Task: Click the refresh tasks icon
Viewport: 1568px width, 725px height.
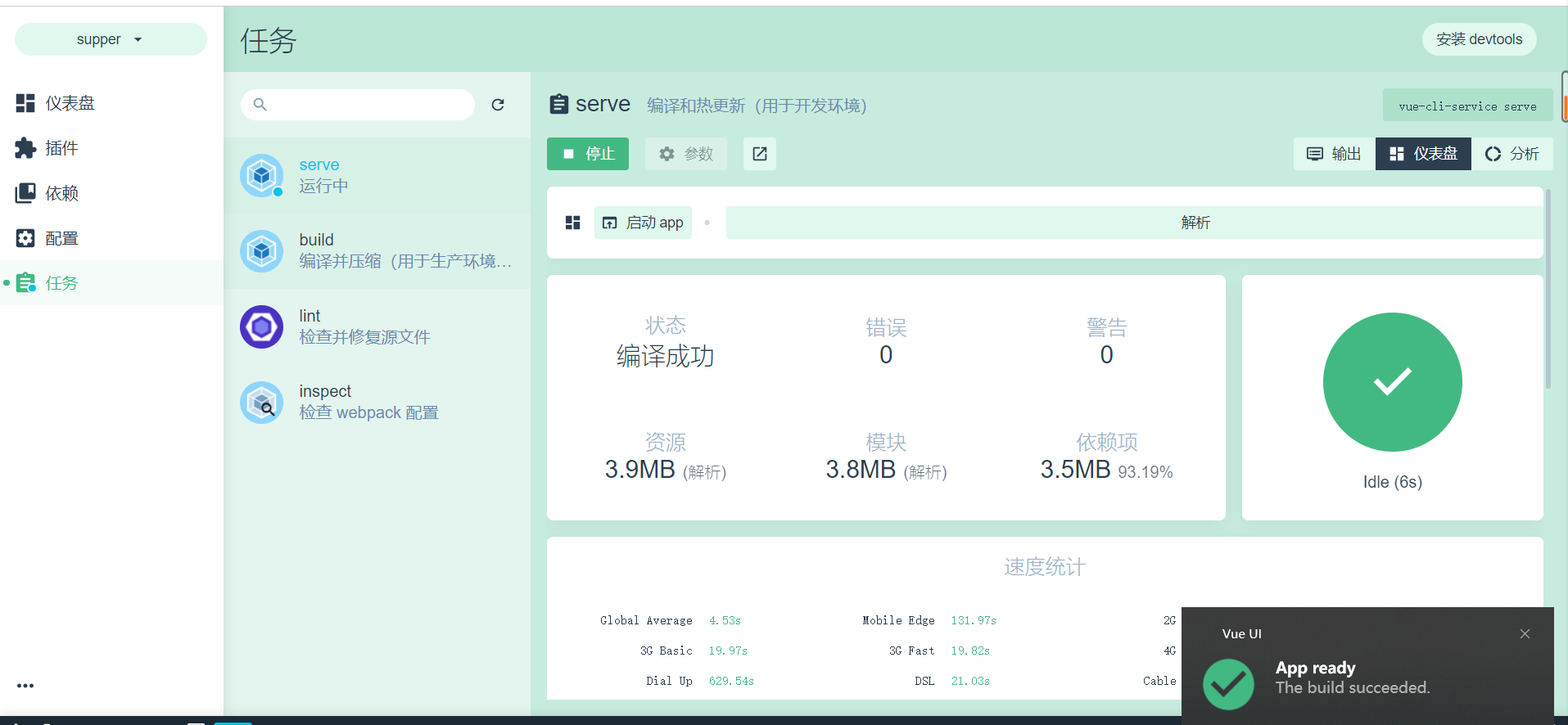Action: (x=498, y=105)
